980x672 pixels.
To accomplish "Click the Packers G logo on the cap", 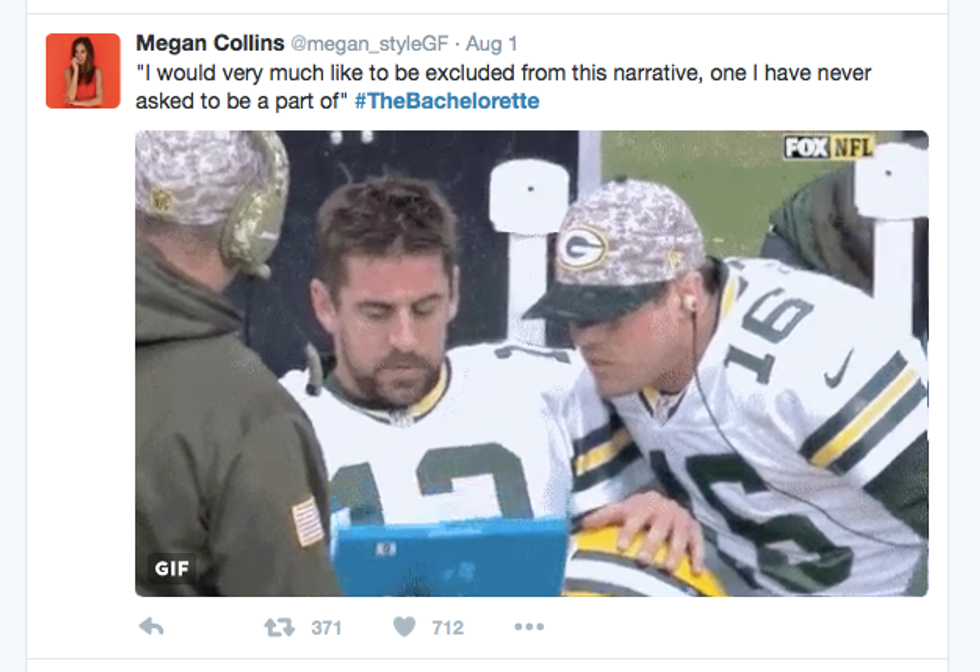I will click(x=582, y=248).
